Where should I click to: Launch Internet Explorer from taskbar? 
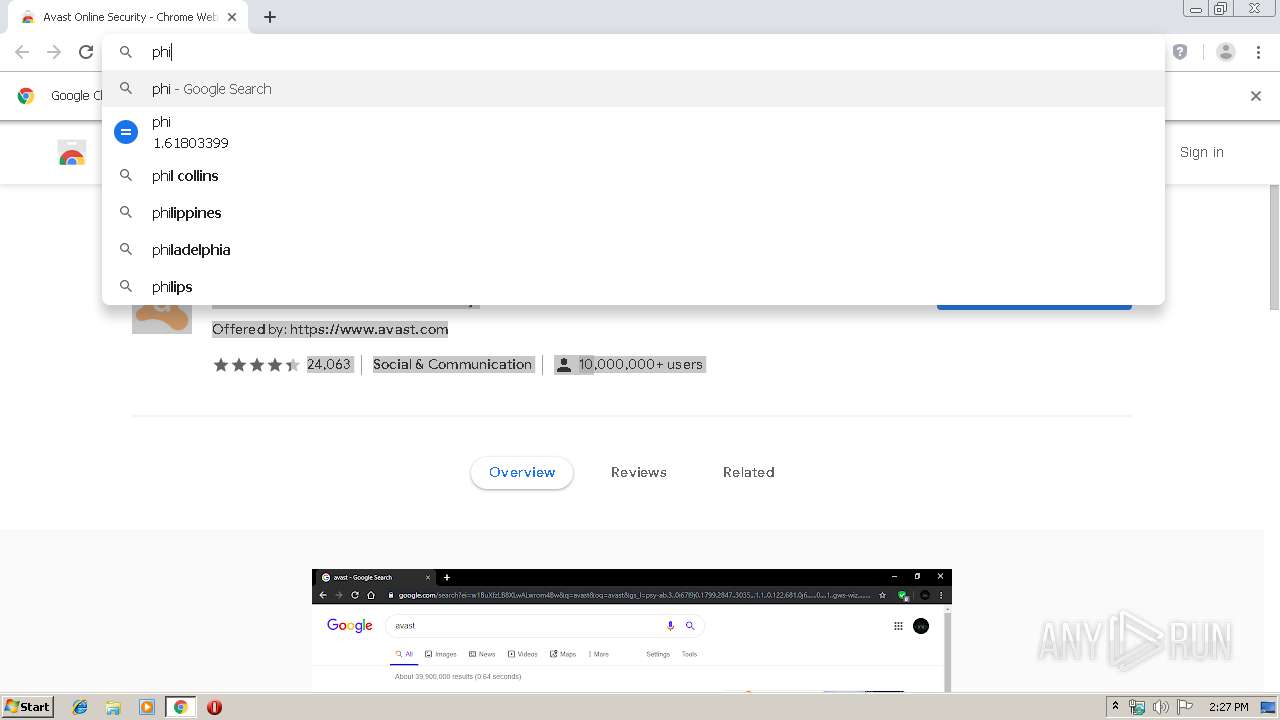click(80, 707)
